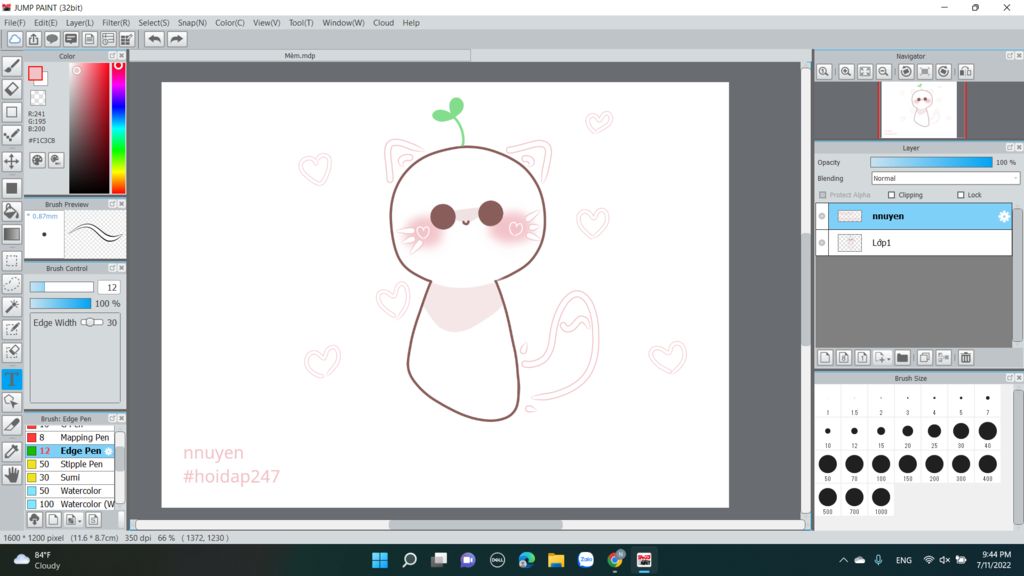Click the brush size value field
Image resolution: width=1024 pixels, height=576 pixels.
(109, 287)
